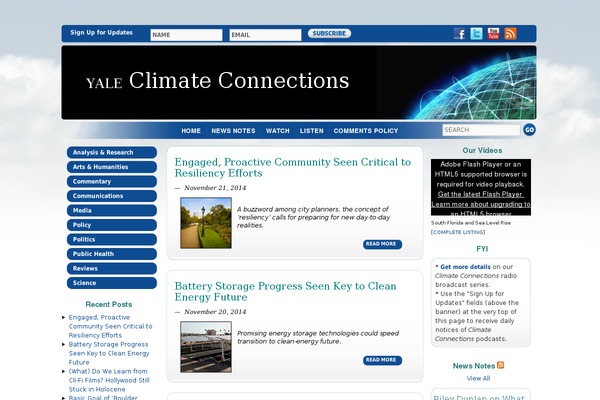
Task: Select the Commentary category
Action: click(112, 181)
